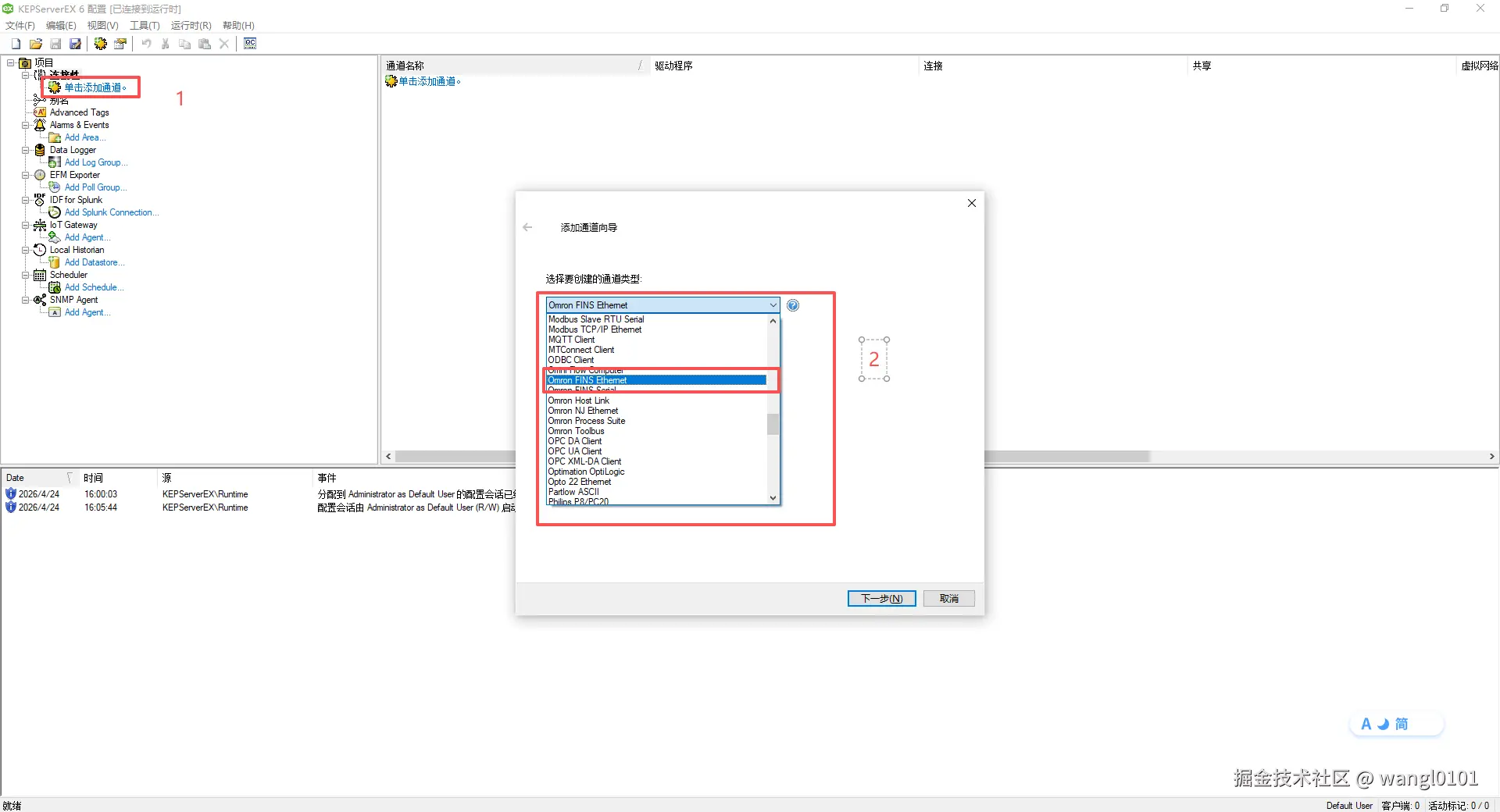Click the 驱动程序 column header
Screen dimensions: 1500x812
click(x=784, y=66)
